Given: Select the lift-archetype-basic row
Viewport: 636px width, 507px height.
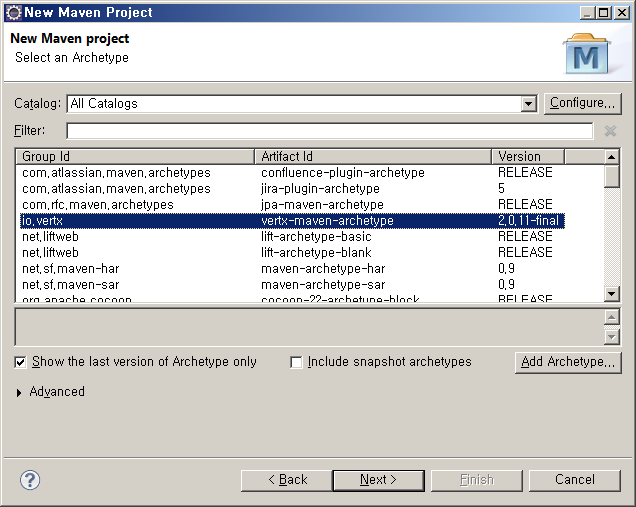Looking at the screenshot, I should coord(290,236).
